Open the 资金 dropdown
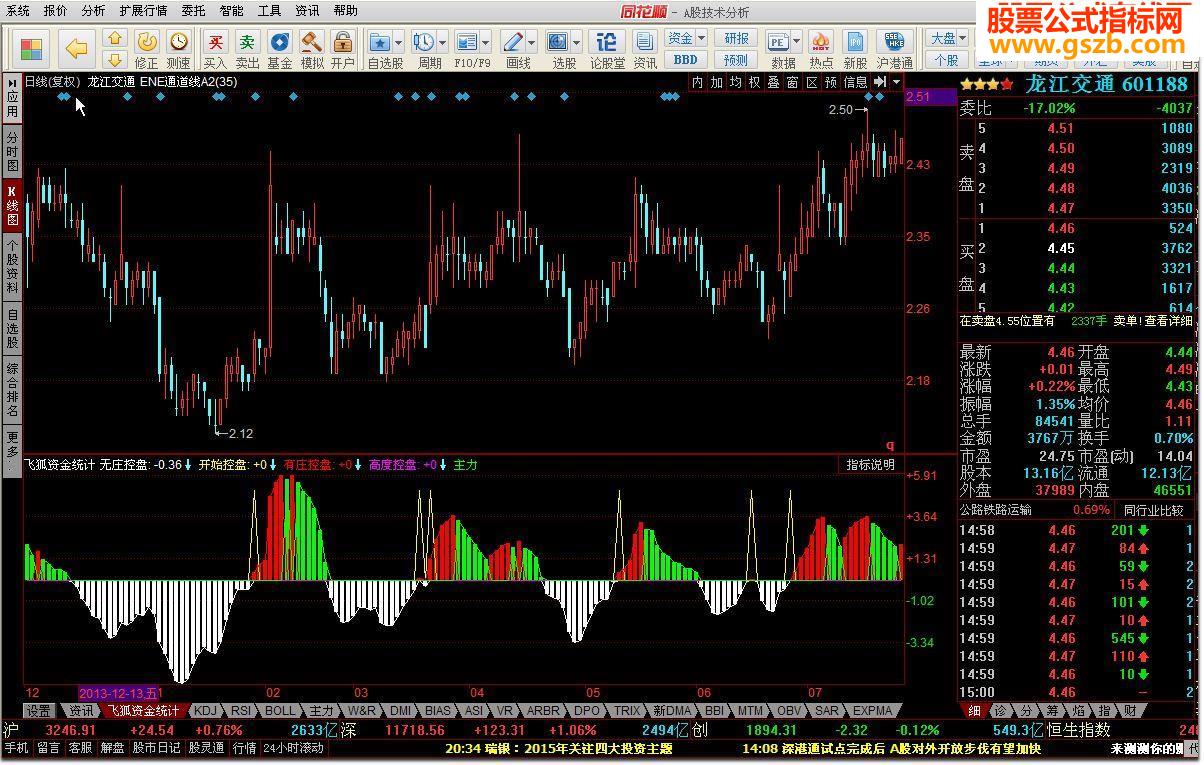Image resolution: width=1204 pixels, height=765 pixels. point(686,38)
